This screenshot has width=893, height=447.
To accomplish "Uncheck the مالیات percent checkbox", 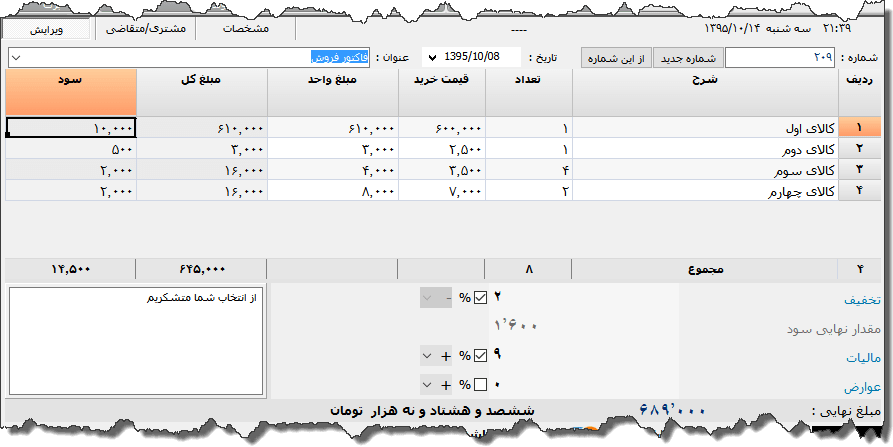I will pyautogui.click(x=481, y=355).
